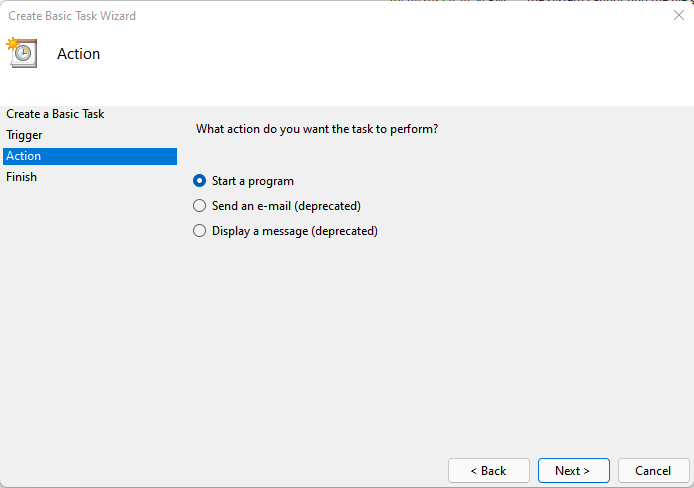Proceed with the Next > button
Screen dimensions: 694x488
click(x=572, y=470)
